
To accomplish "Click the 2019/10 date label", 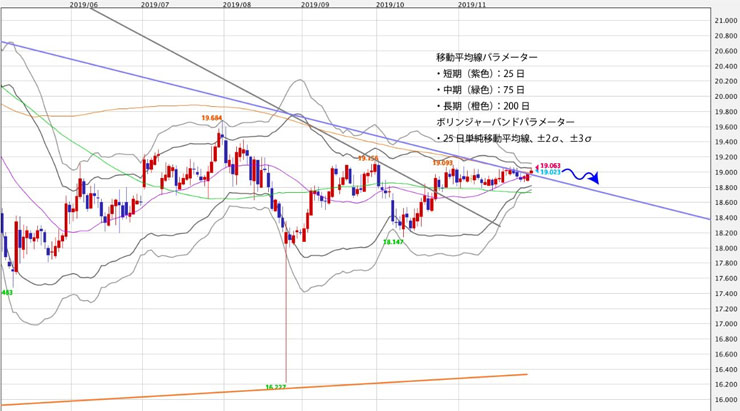I will coord(390,4).
